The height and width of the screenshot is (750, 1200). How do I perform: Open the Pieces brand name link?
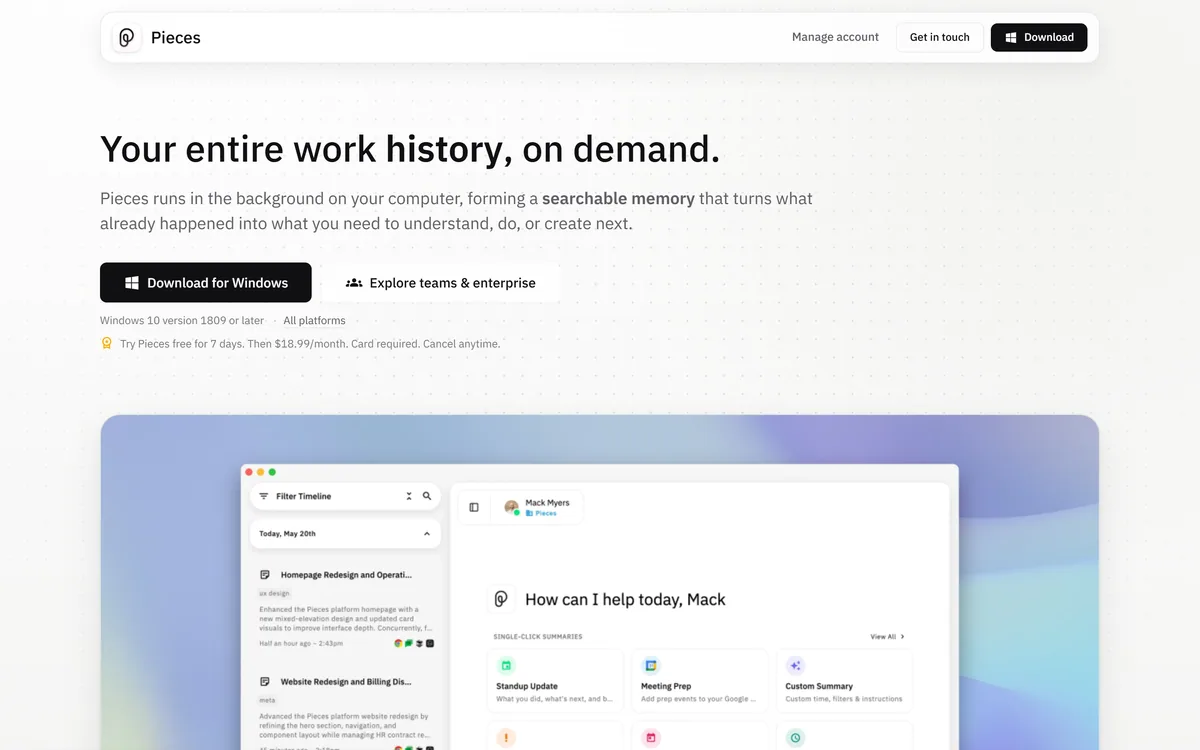pyautogui.click(x=176, y=38)
